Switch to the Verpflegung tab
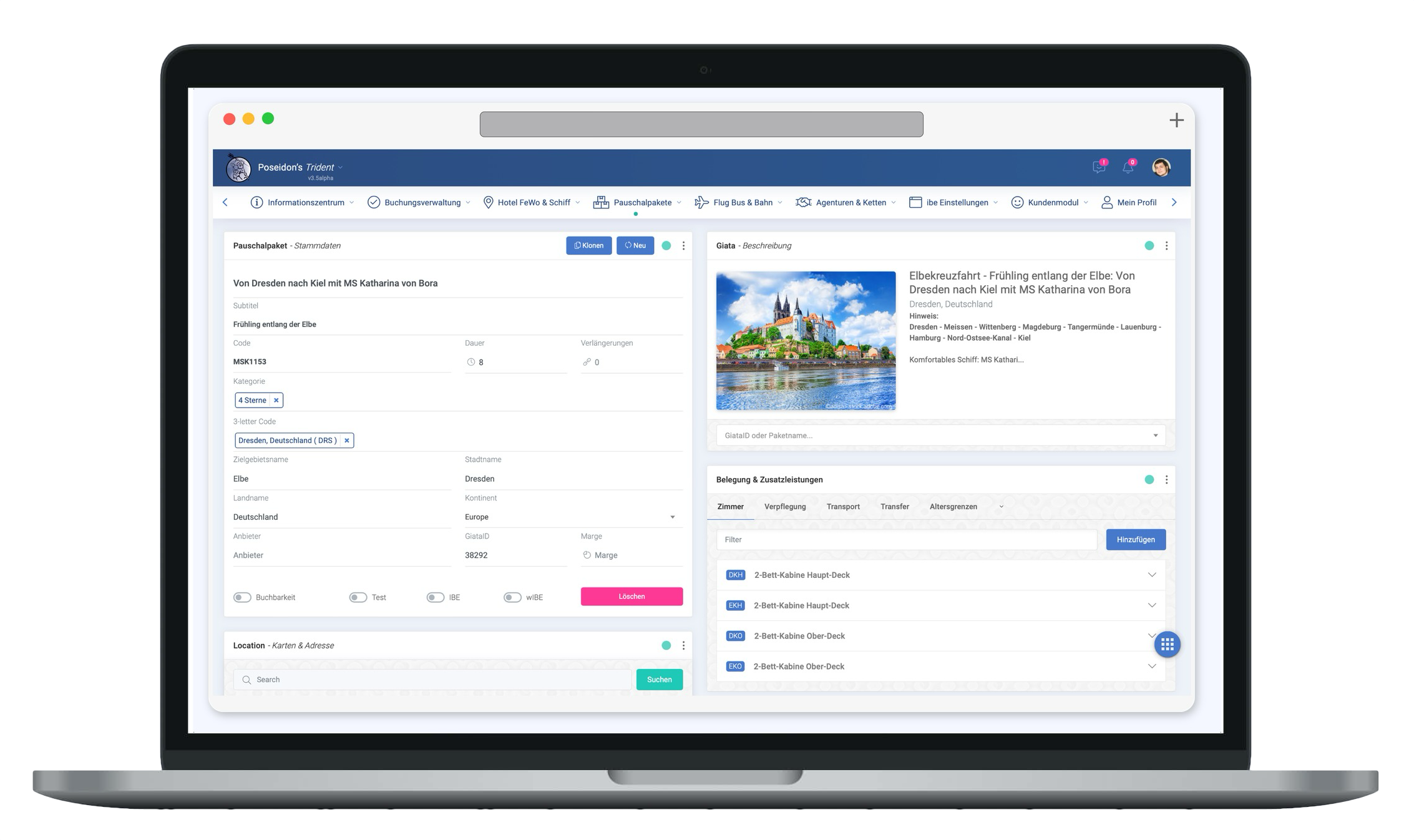This screenshot has width=1414, height=840. 784,507
